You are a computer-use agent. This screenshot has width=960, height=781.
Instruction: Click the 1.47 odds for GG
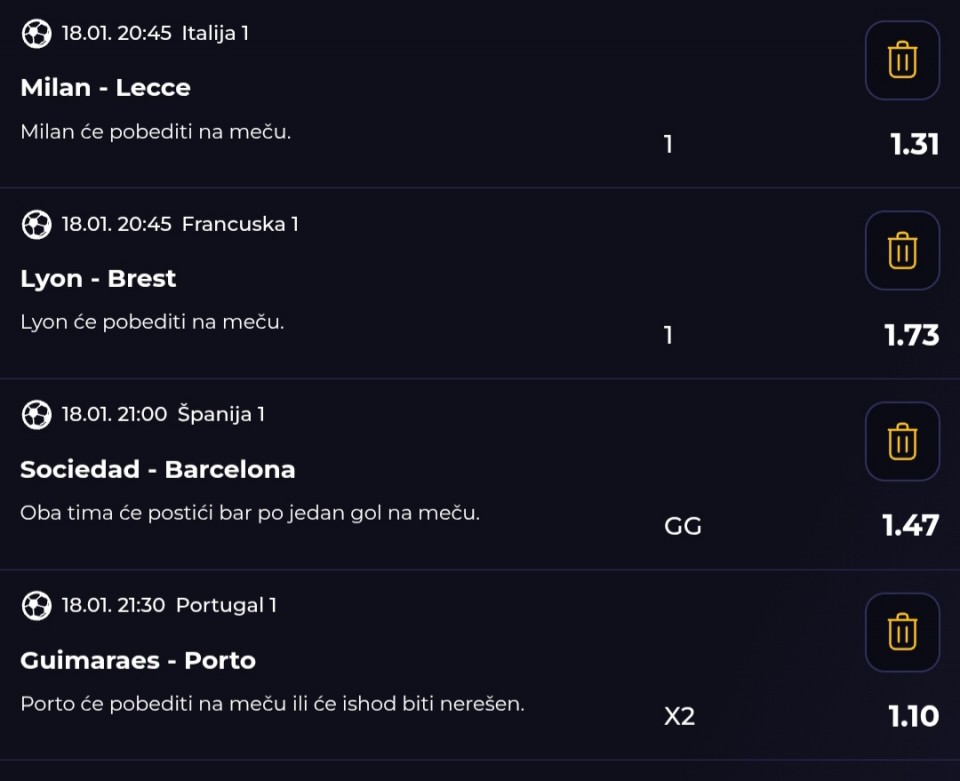click(911, 525)
